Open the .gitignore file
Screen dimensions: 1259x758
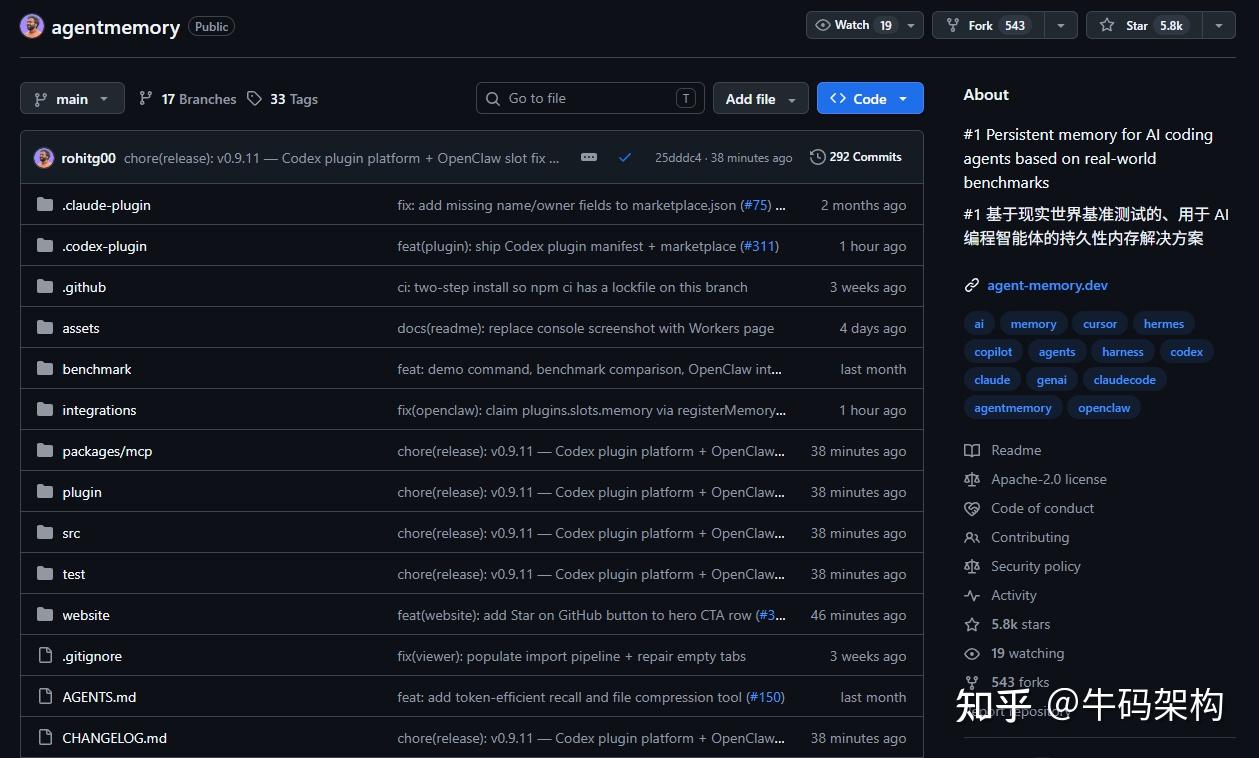coord(92,656)
